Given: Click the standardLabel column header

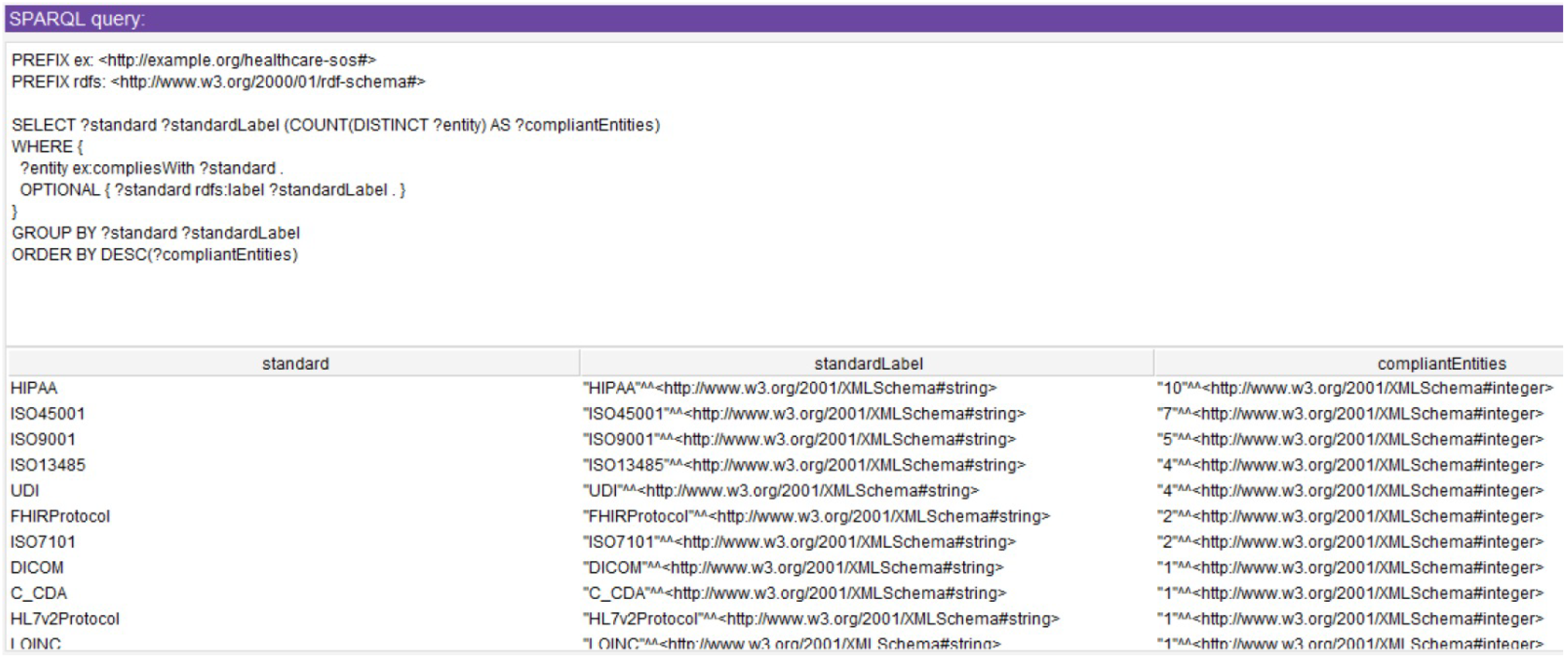Looking at the screenshot, I should [868, 364].
